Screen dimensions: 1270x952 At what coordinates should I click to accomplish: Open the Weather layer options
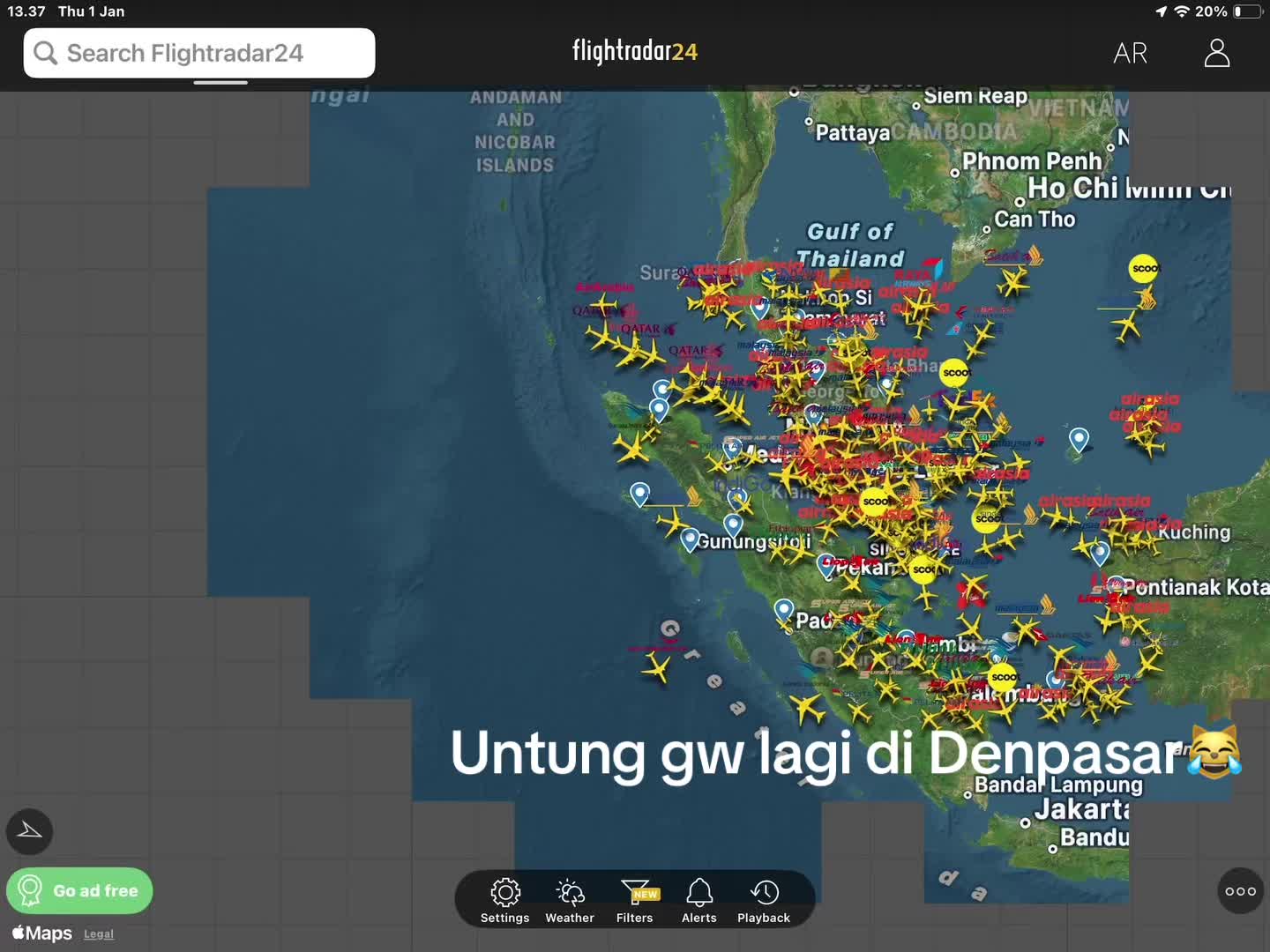(x=570, y=900)
